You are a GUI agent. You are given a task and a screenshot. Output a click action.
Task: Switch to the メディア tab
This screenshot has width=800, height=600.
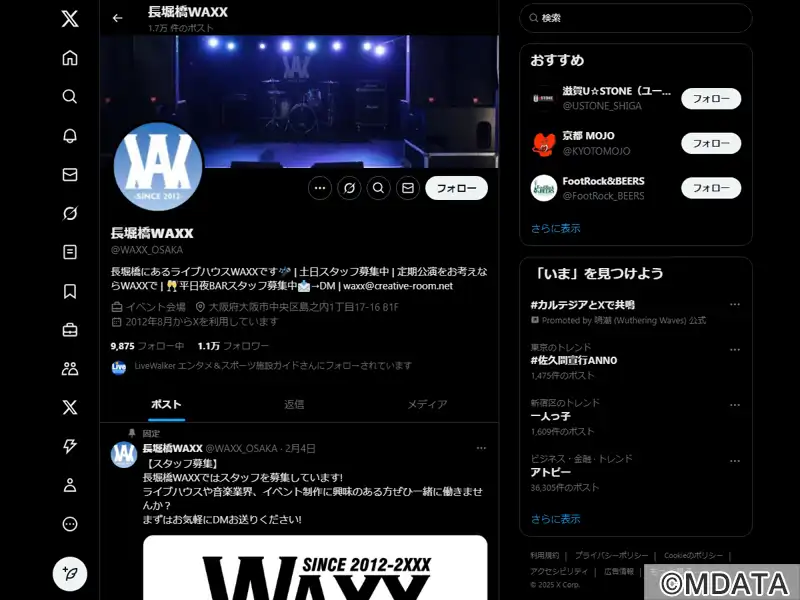tap(427, 405)
